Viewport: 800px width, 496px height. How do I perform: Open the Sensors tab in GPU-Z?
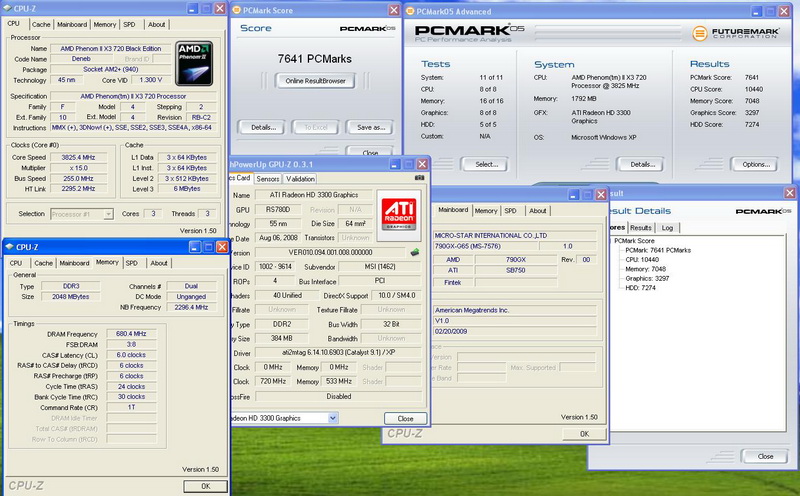[269, 178]
